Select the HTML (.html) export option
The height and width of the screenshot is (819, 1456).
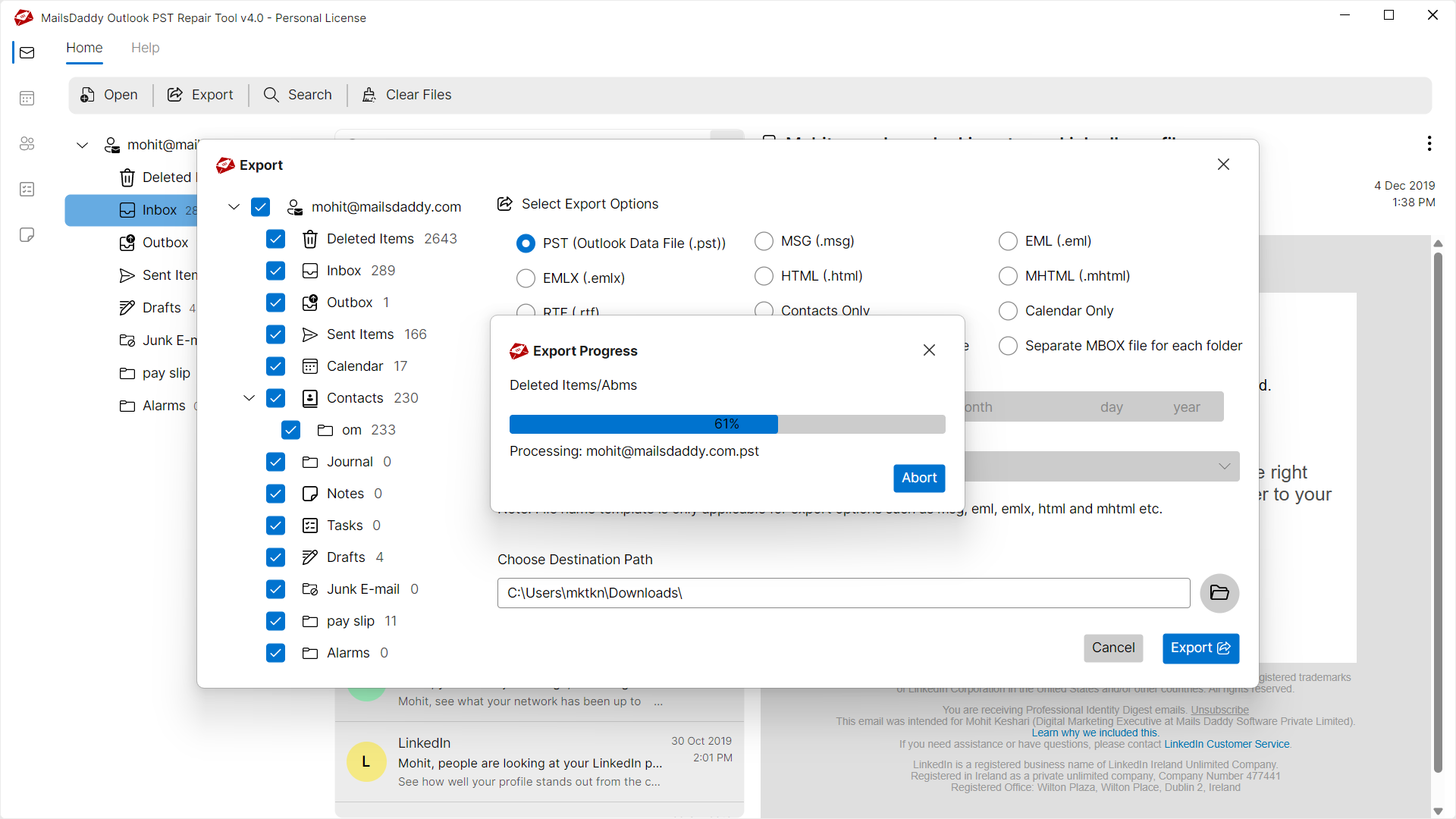(x=764, y=276)
